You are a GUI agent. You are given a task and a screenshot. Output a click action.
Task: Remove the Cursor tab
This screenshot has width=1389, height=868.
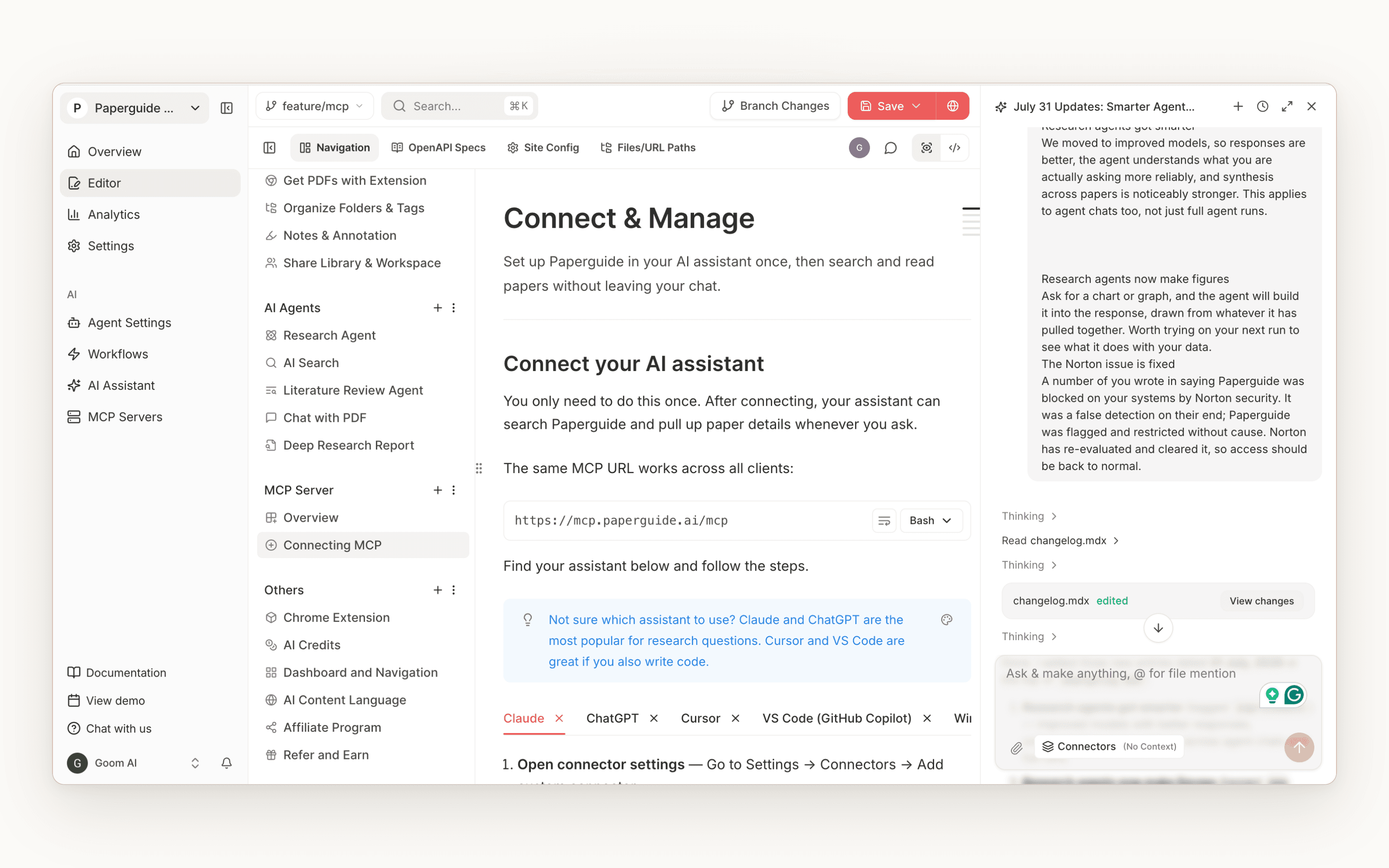(735, 718)
